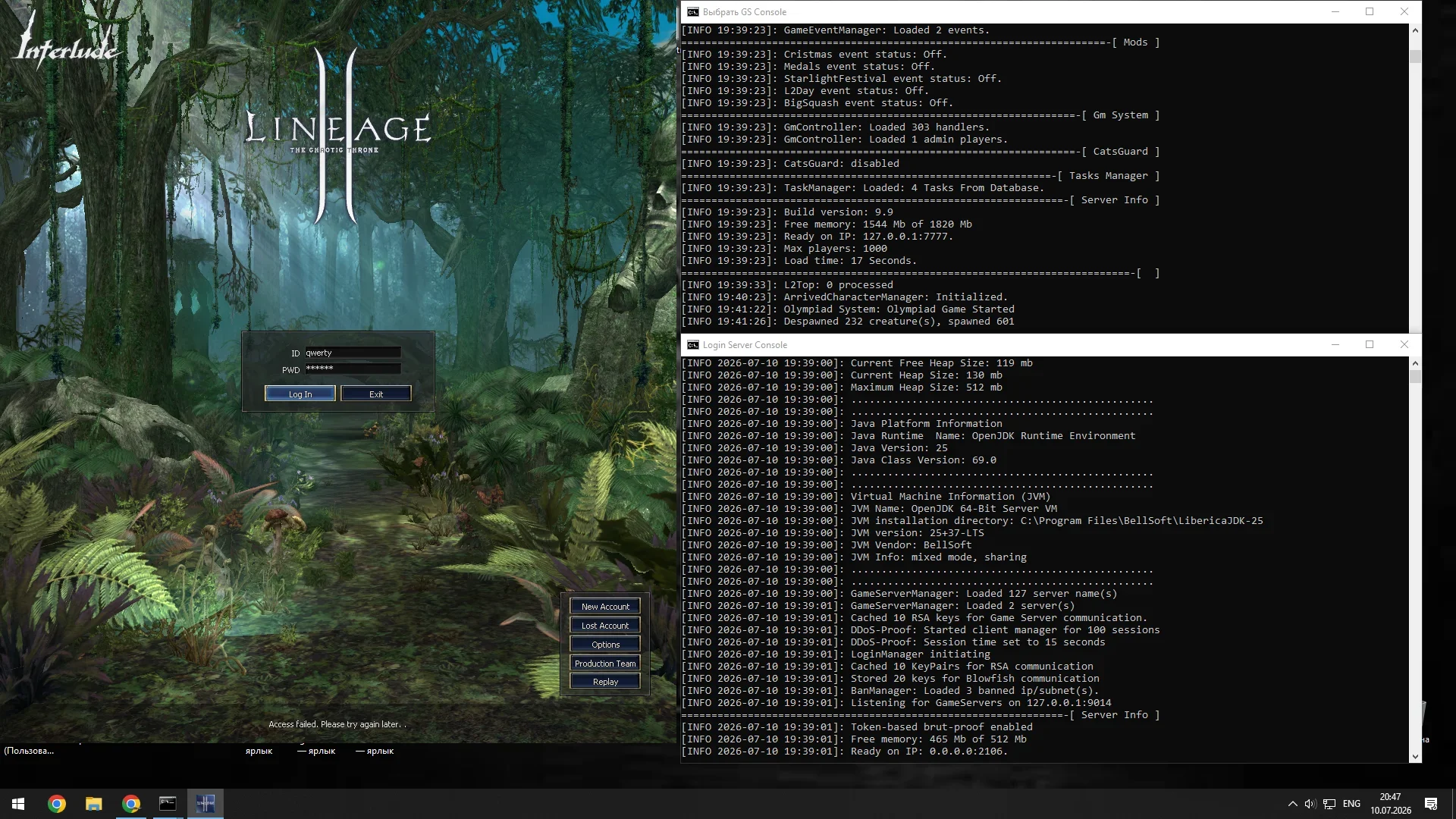Viewport: 1456px width, 819px height.
Task: Click the "CatsGuard: disabled" line
Action: pos(790,164)
